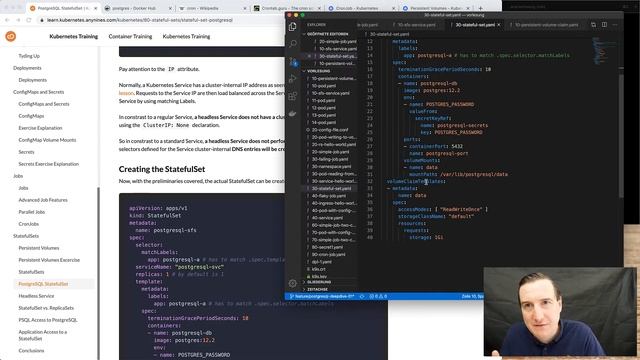The width and height of the screenshot is (640, 360).
Task: Click the anynines logo on the training page
Action: (11, 36)
